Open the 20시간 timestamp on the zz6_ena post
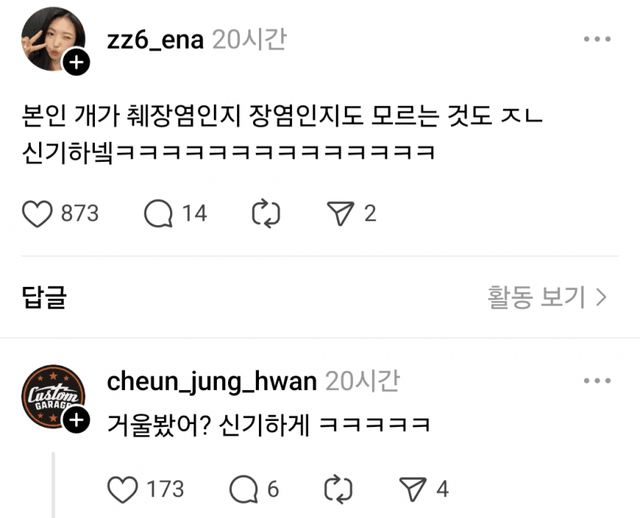 249,40
